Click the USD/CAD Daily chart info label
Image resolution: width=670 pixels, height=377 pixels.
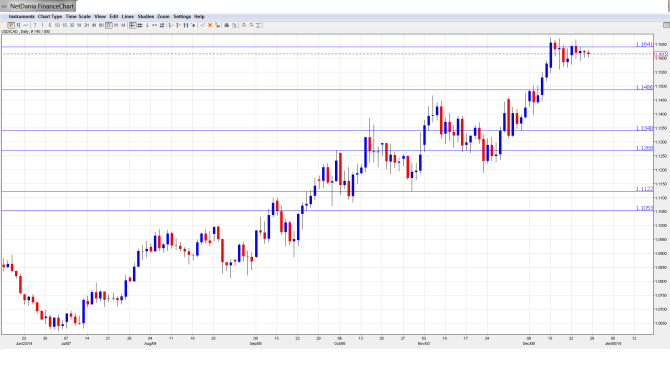tap(25, 32)
